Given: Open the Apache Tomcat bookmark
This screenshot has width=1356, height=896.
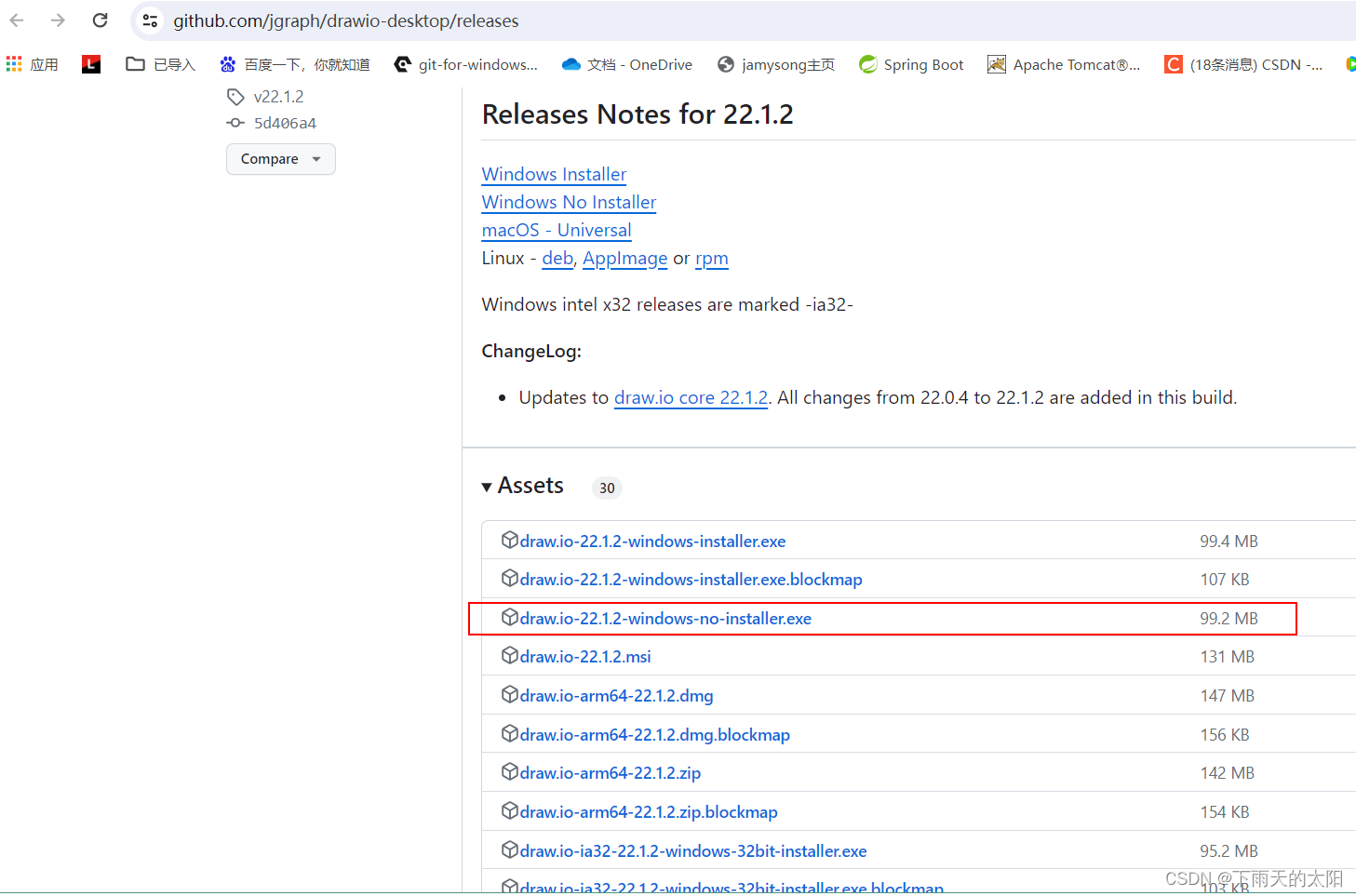Looking at the screenshot, I should [1064, 64].
